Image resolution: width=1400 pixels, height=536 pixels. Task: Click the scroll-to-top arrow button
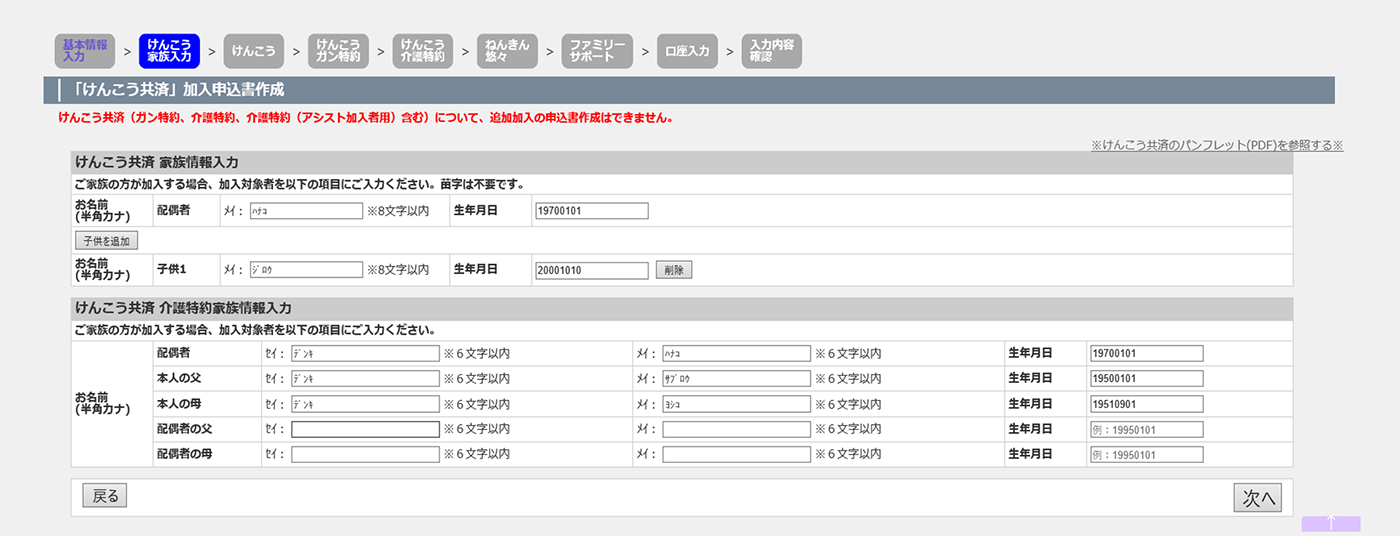[1330, 523]
